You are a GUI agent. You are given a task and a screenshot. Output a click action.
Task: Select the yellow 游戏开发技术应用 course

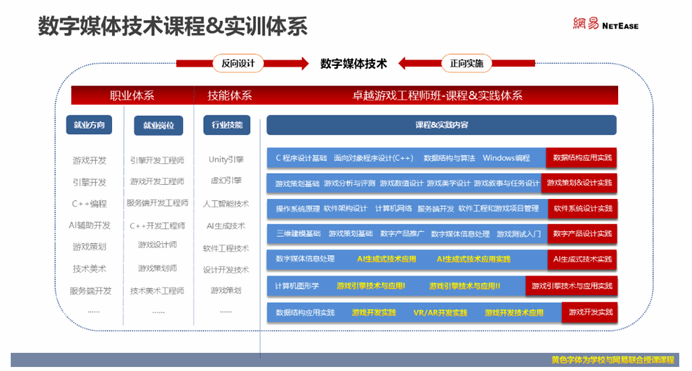(x=514, y=313)
